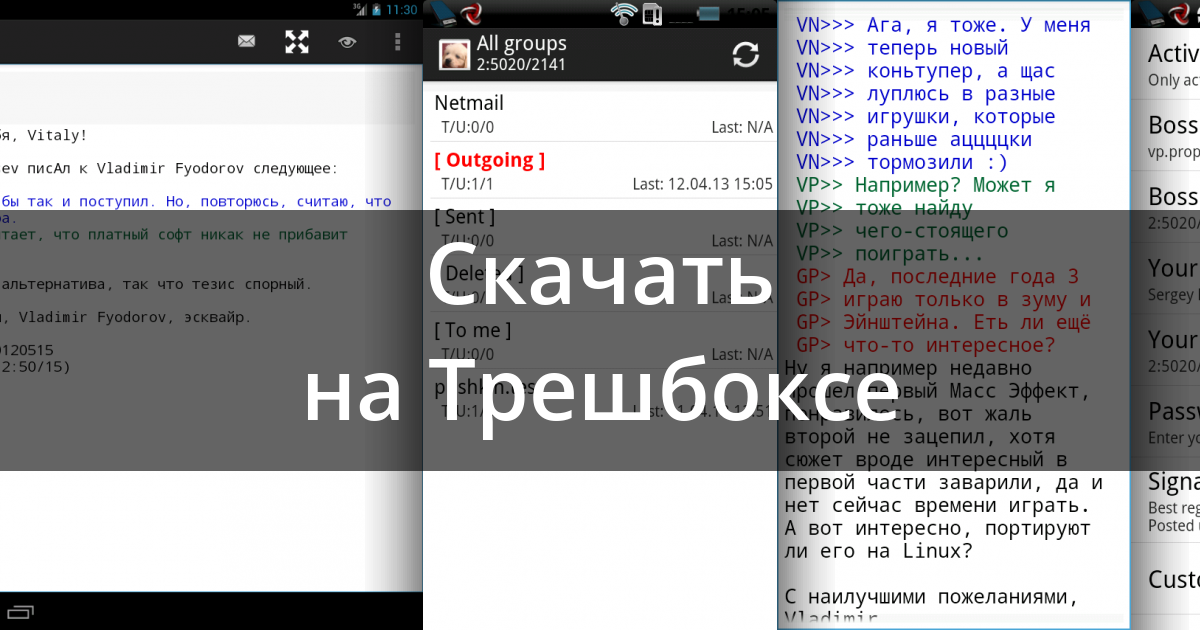Select line 'VP>> Например? Может я'
1200x630 pixels.
(925, 185)
